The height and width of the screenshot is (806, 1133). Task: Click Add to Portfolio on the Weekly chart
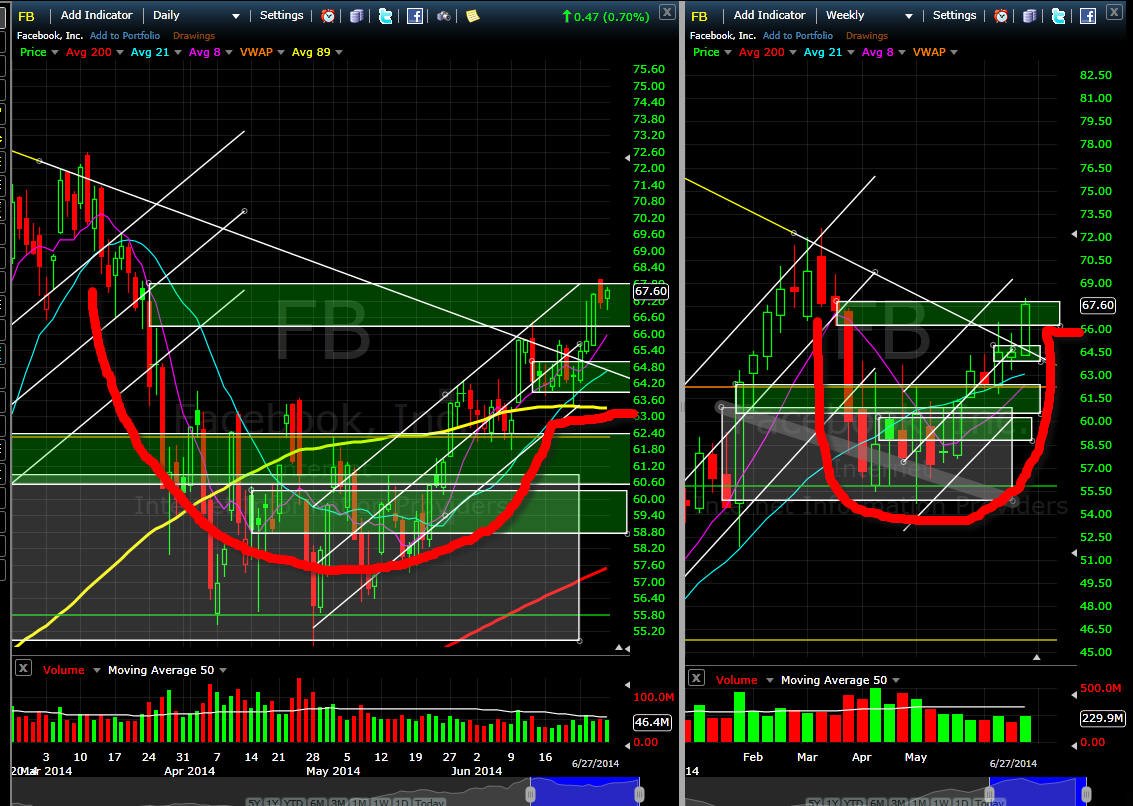[x=798, y=35]
